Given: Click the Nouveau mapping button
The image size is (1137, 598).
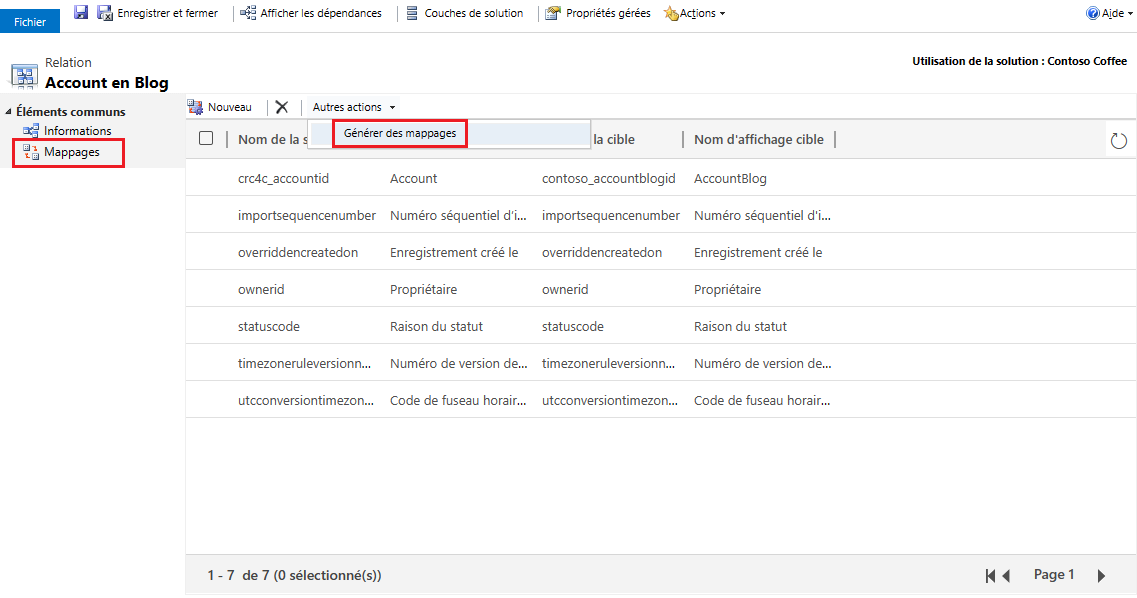Looking at the screenshot, I should (220, 107).
